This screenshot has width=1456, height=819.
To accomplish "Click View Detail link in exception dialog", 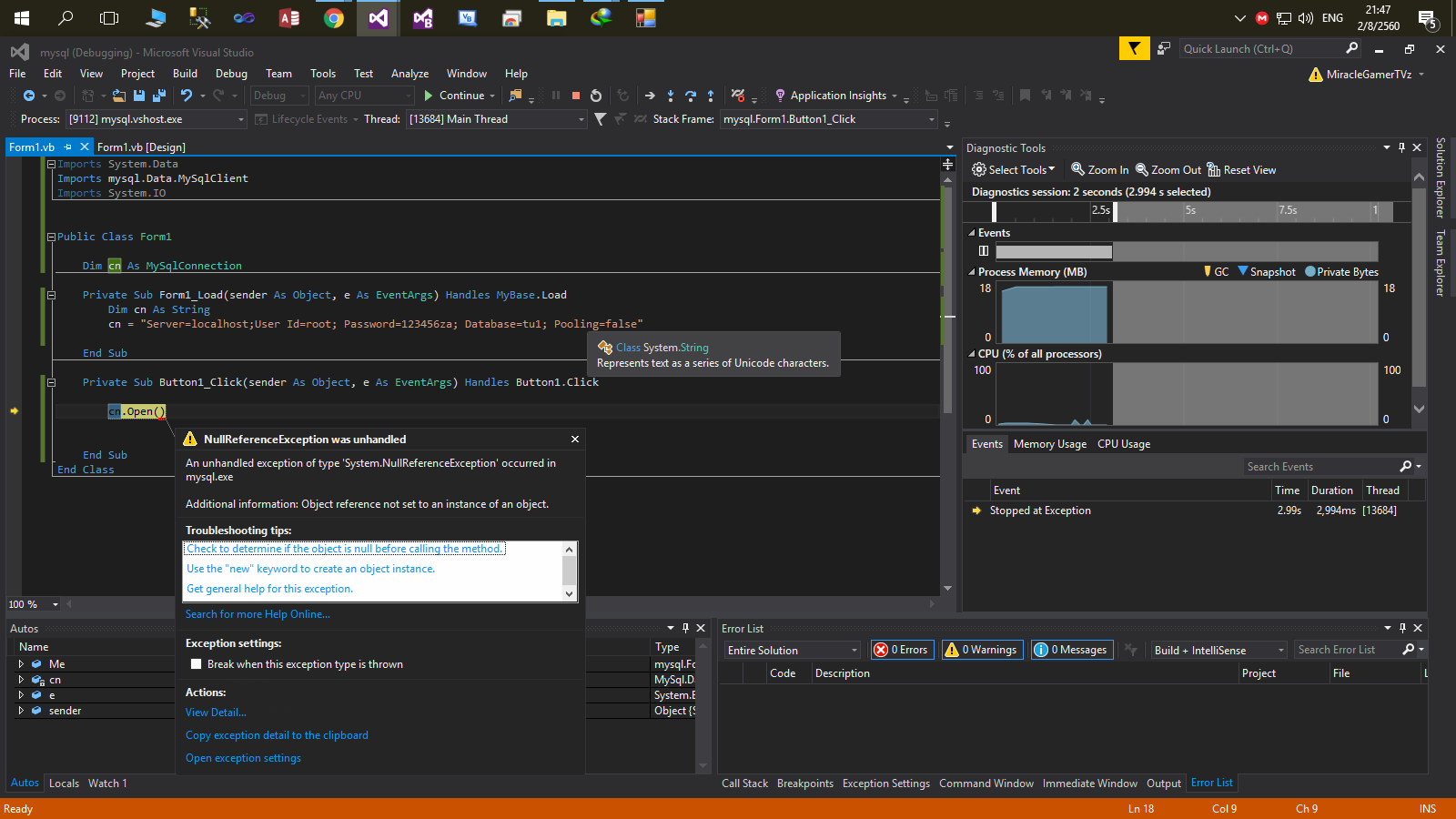I will tap(216, 713).
